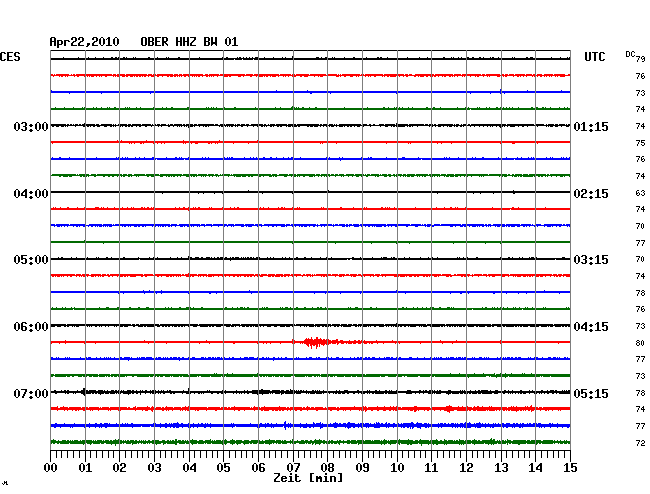This screenshot has width=650, height=494.
Task: Select the 02:15 UTC time label
Action: (591, 194)
